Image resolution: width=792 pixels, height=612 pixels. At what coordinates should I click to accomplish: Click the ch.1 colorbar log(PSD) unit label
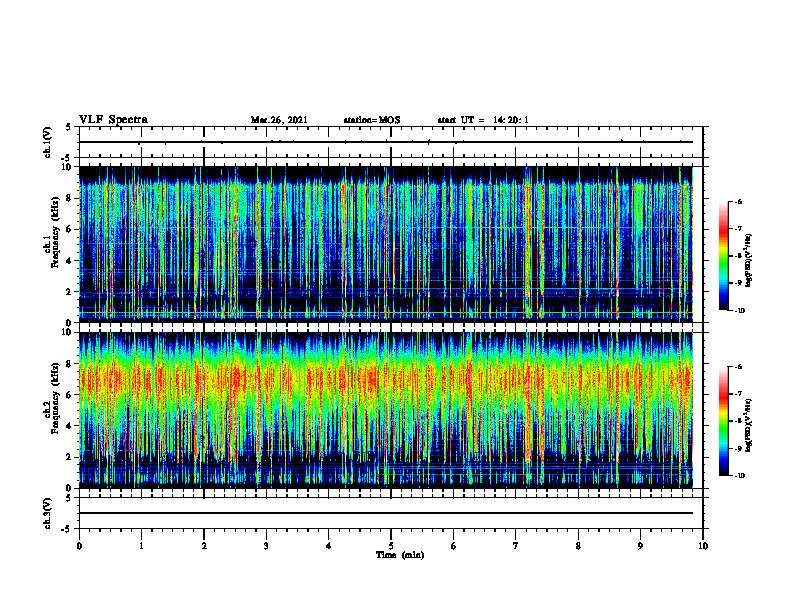[x=749, y=261]
